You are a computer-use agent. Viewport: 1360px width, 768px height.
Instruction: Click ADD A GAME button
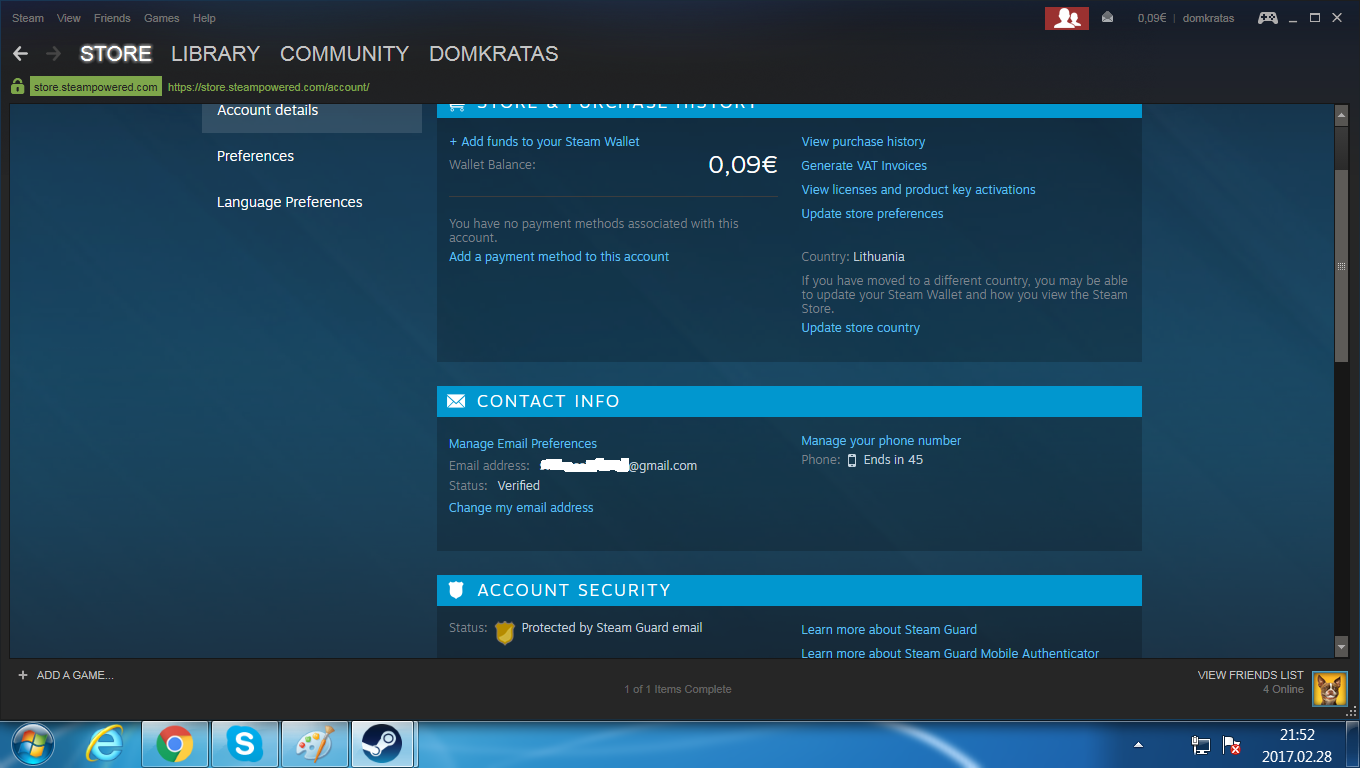tap(66, 675)
